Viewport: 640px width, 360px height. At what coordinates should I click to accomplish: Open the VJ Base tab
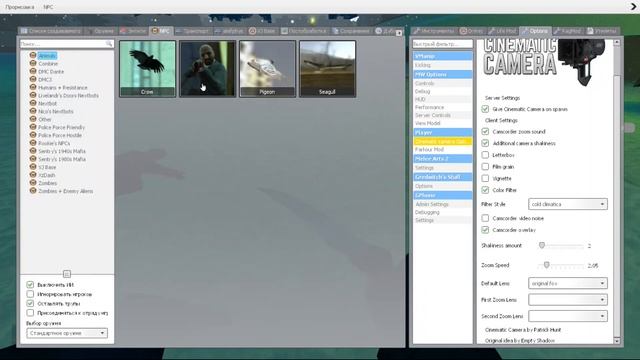pyautogui.click(x=262, y=31)
